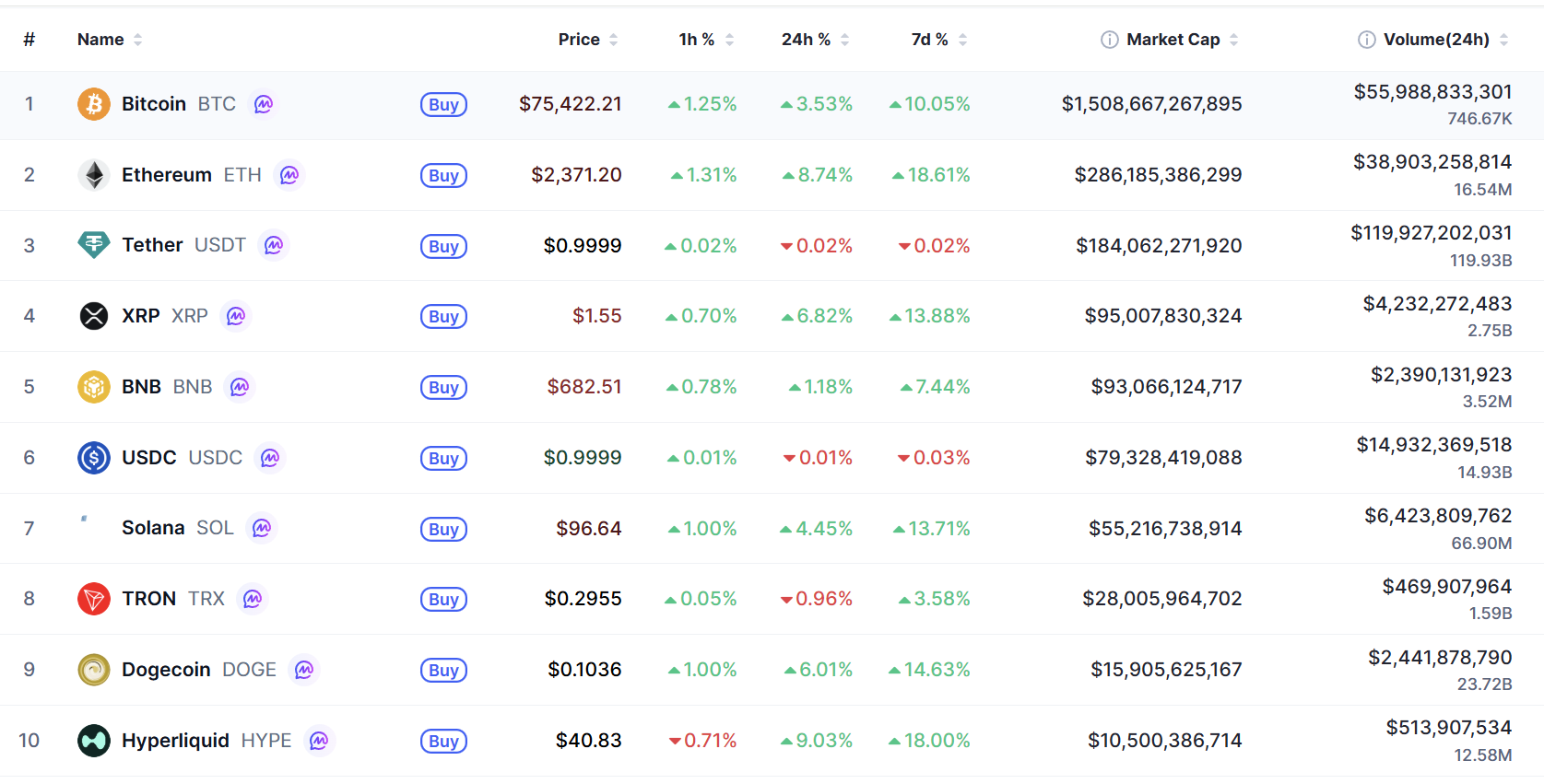The height and width of the screenshot is (784, 1544).
Task: Click the BNB coin logo
Action: tap(93, 387)
